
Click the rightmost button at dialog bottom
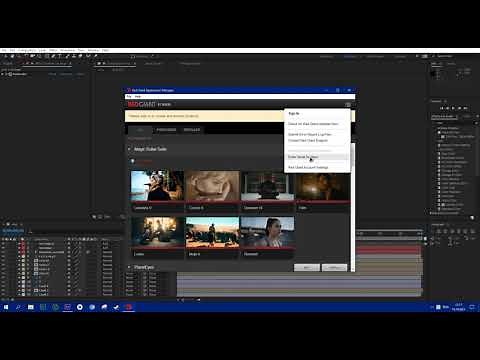[334, 268]
